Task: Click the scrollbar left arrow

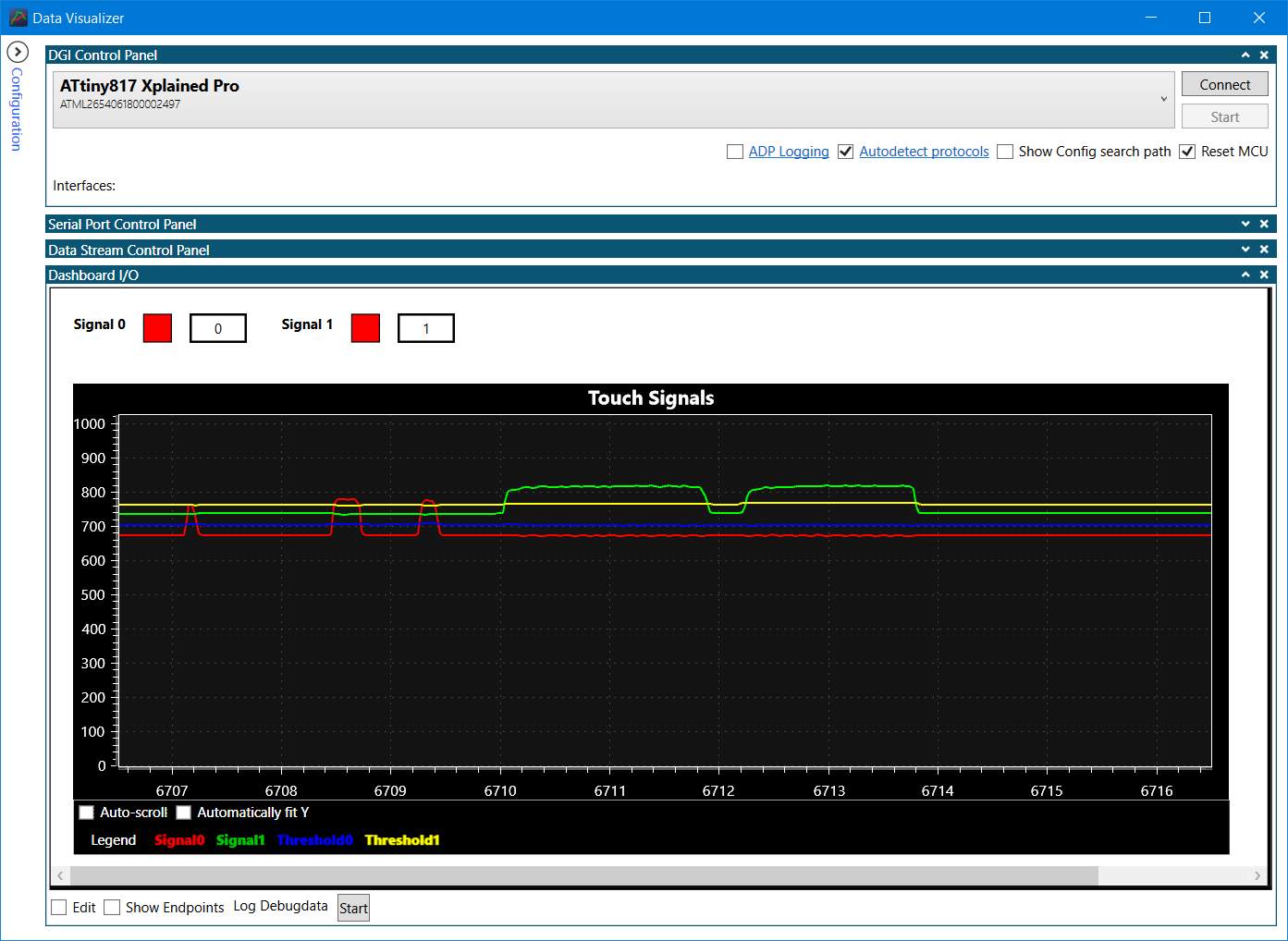Action: tap(60, 875)
